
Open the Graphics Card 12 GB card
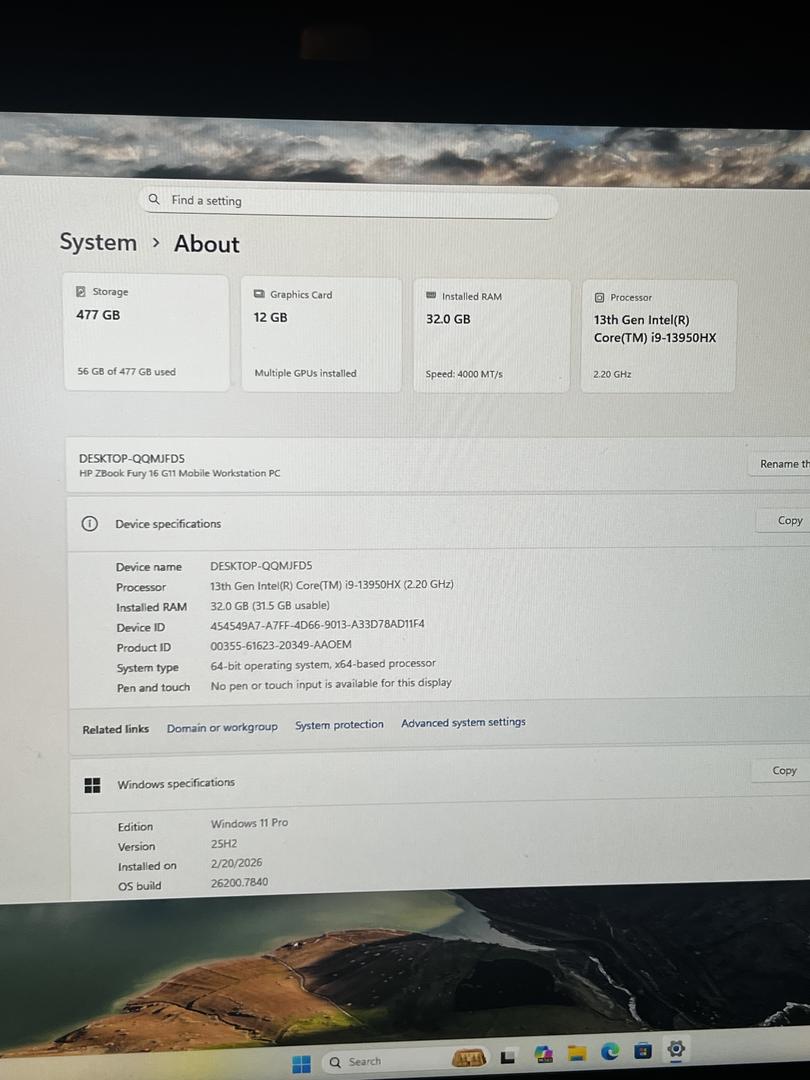pyautogui.click(x=321, y=335)
